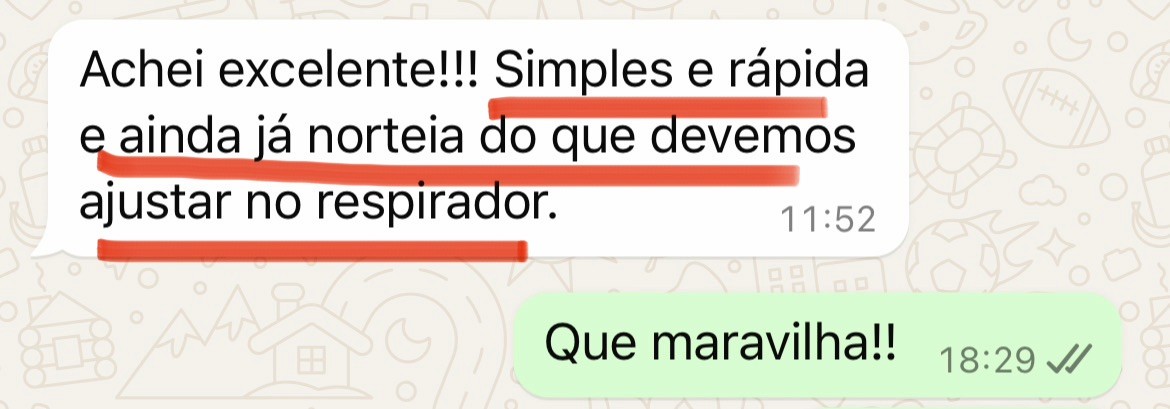Click the 18:29 timestamp
Image resolution: width=1170 pixels, height=409 pixels.
[x=987, y=360]
